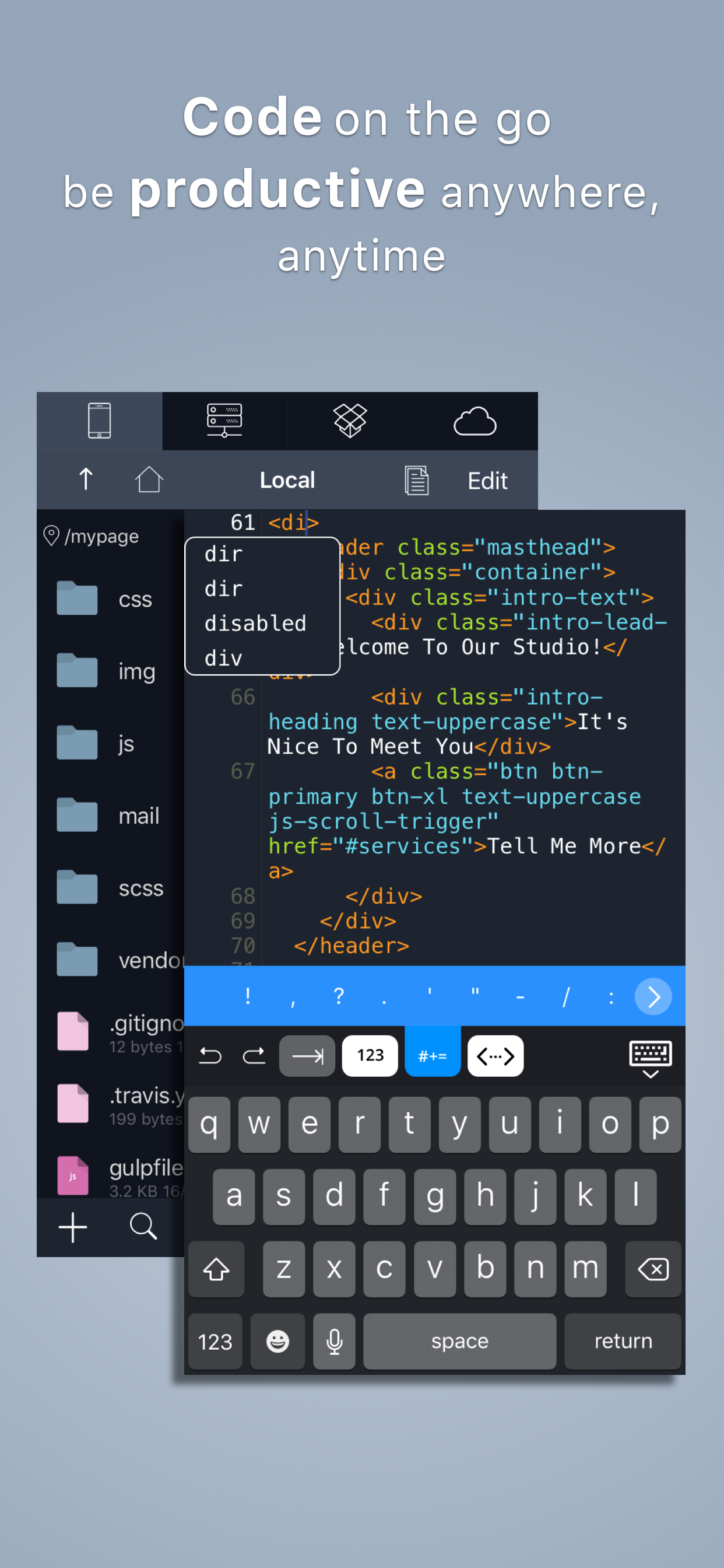
Task: Tap the d key
Action: pyautogui.click(x=334, y=1196)
